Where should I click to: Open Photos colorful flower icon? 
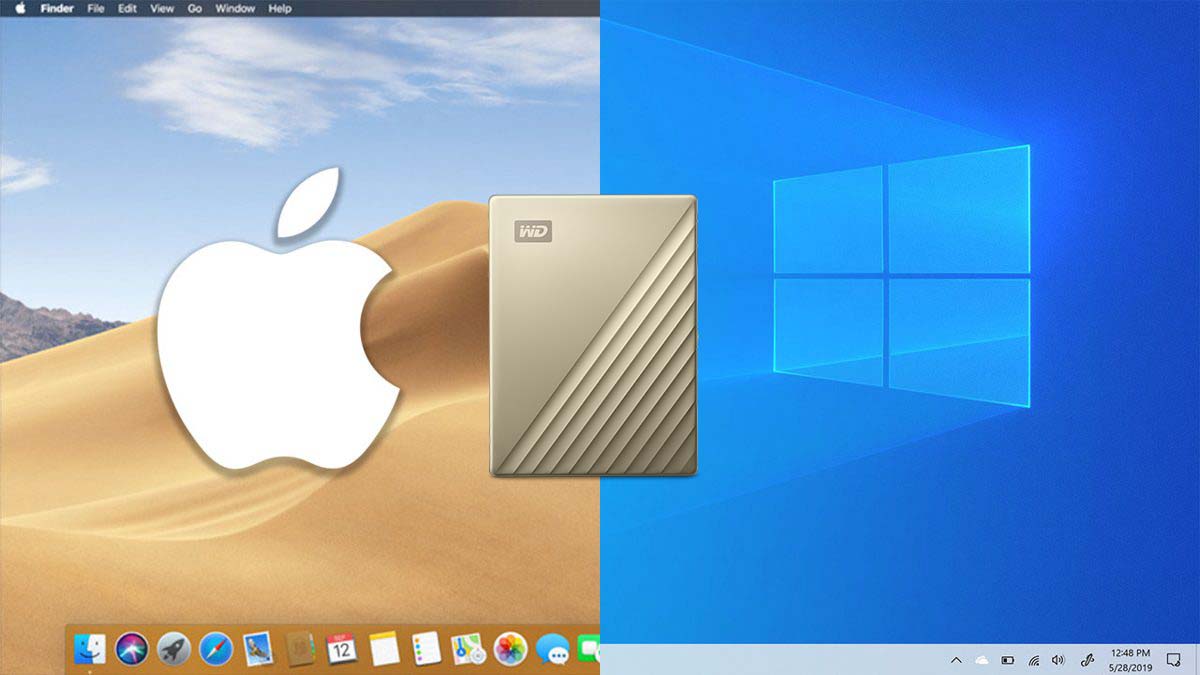(511, 648)
